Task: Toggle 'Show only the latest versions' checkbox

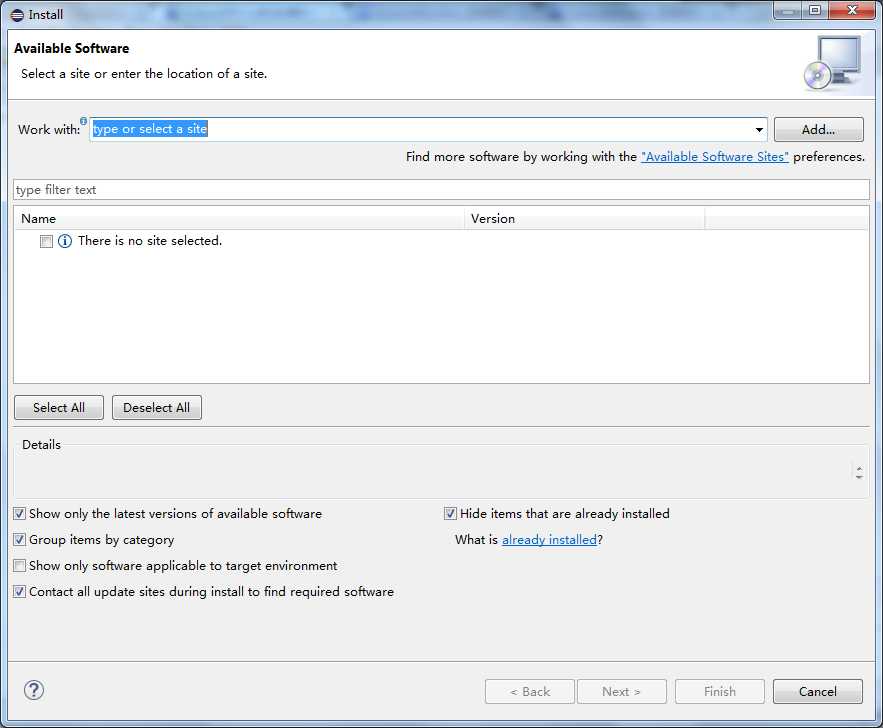Action: [20, 513]
